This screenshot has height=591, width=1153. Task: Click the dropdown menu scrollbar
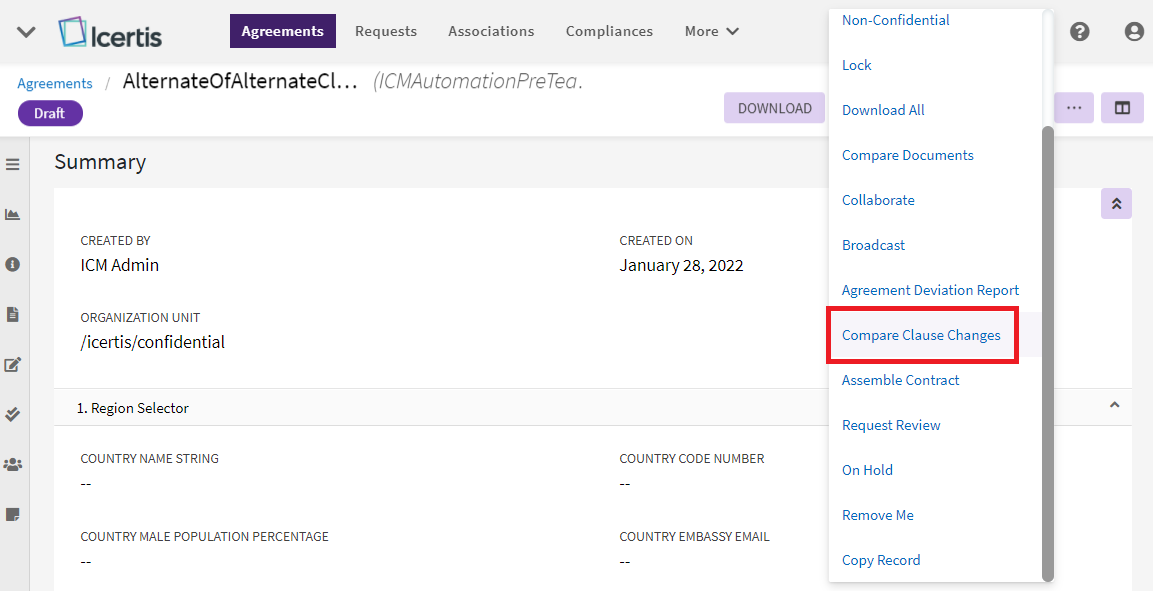1047,352
